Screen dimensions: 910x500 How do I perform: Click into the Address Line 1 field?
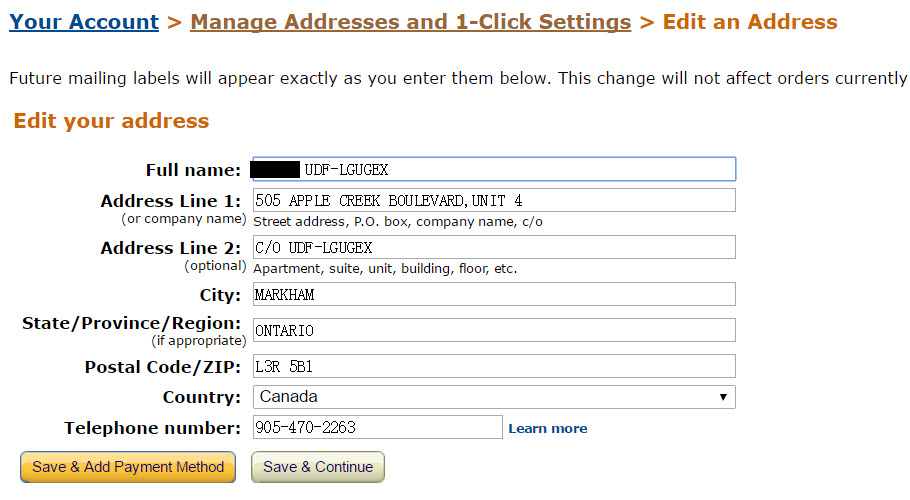[x=494, y=200]
